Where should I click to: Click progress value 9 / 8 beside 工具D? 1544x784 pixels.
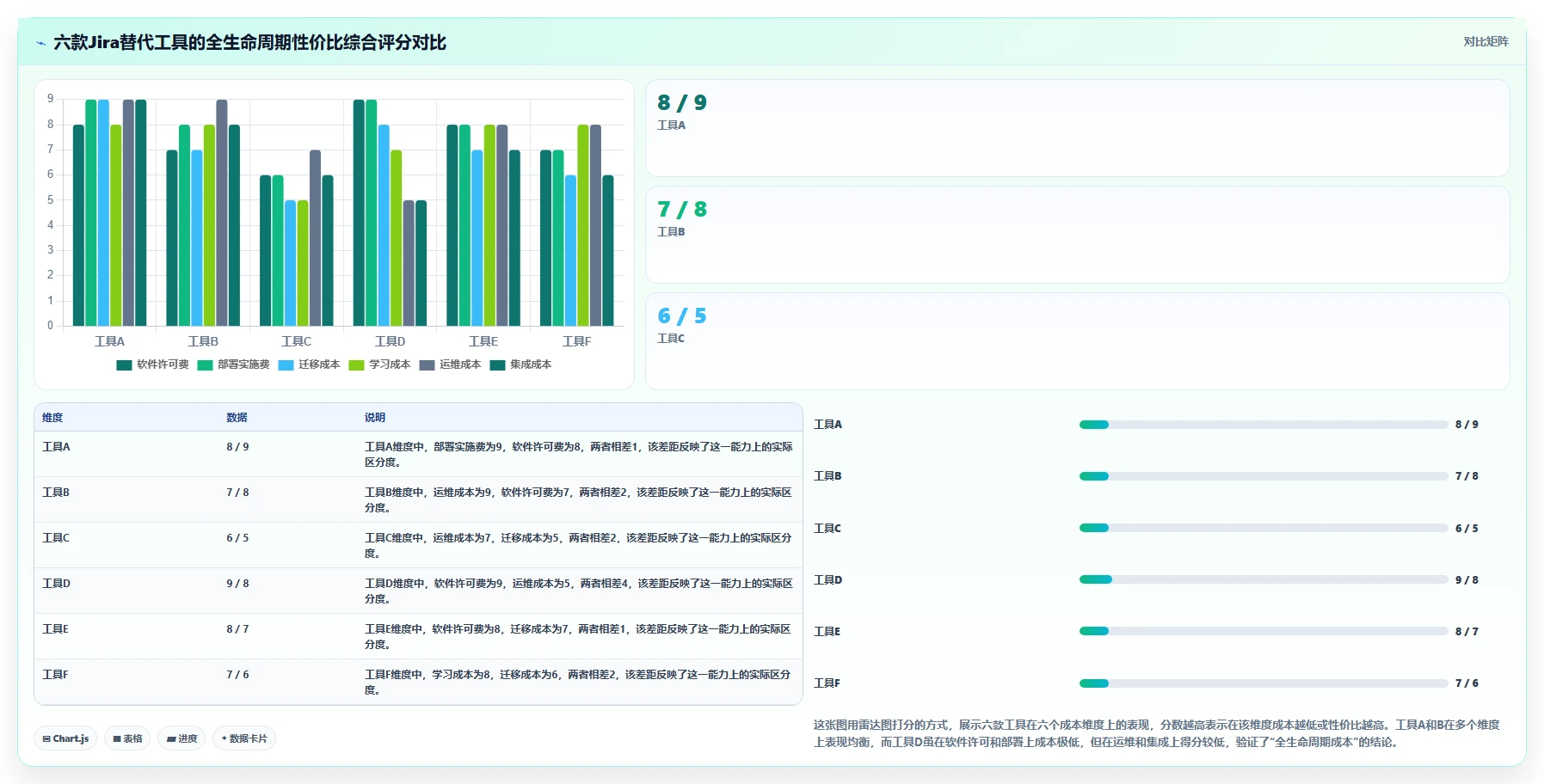(x=1467, y=580)
